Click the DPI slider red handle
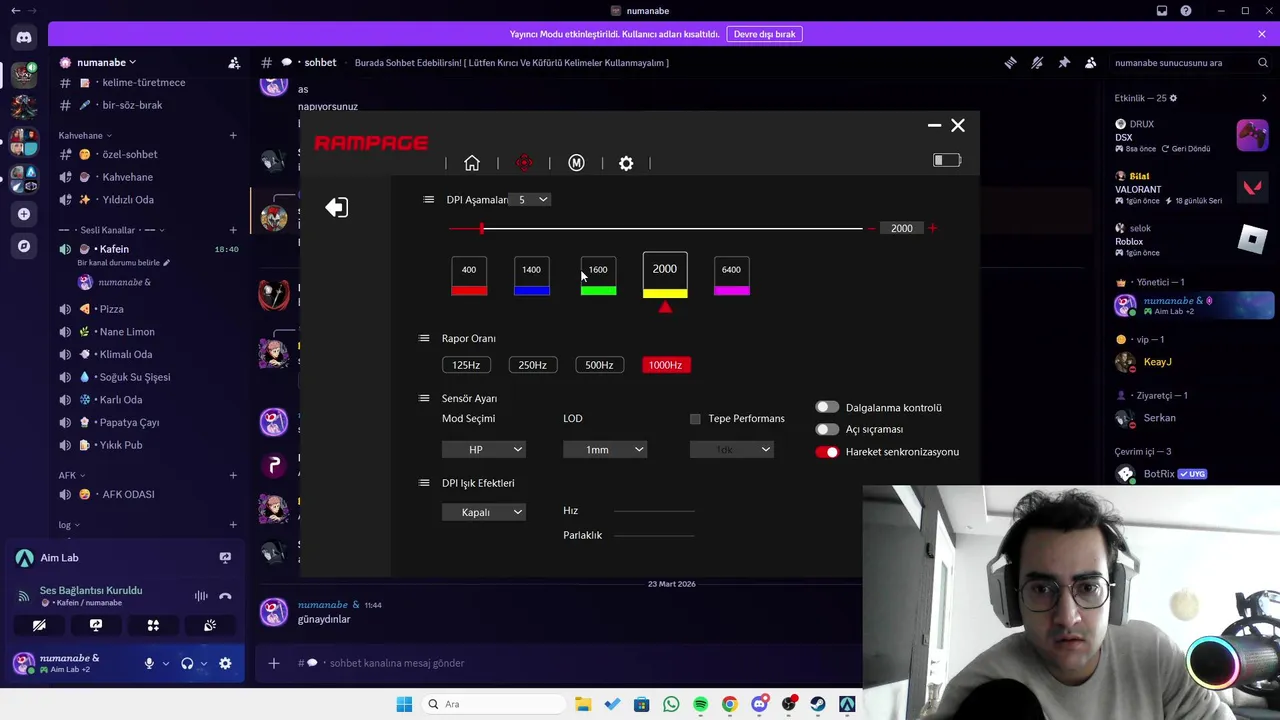This screenshot has width=1280, height=720. tap(481, 228)
